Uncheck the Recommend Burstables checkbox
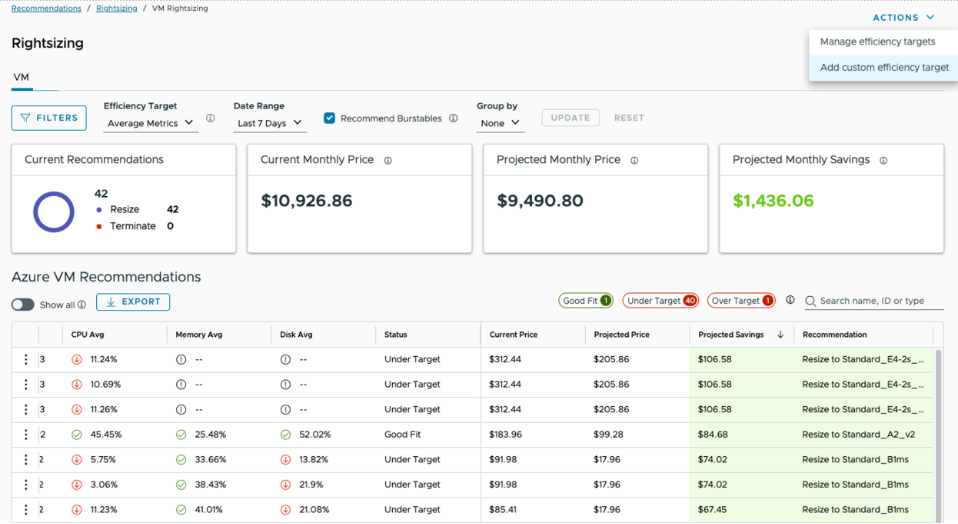 coord(329,118)
